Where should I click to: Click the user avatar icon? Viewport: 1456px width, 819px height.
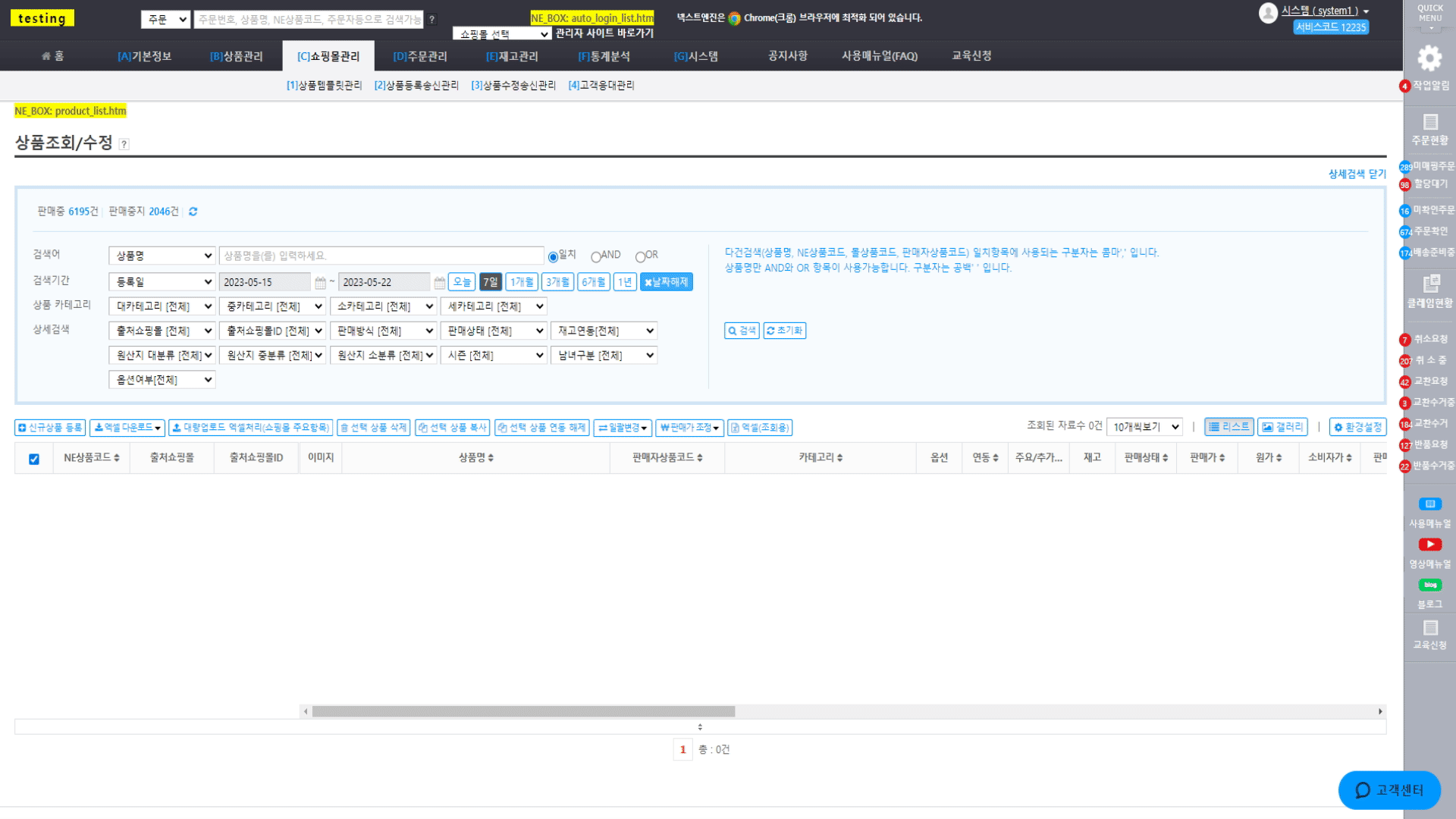pos(1268,13)
